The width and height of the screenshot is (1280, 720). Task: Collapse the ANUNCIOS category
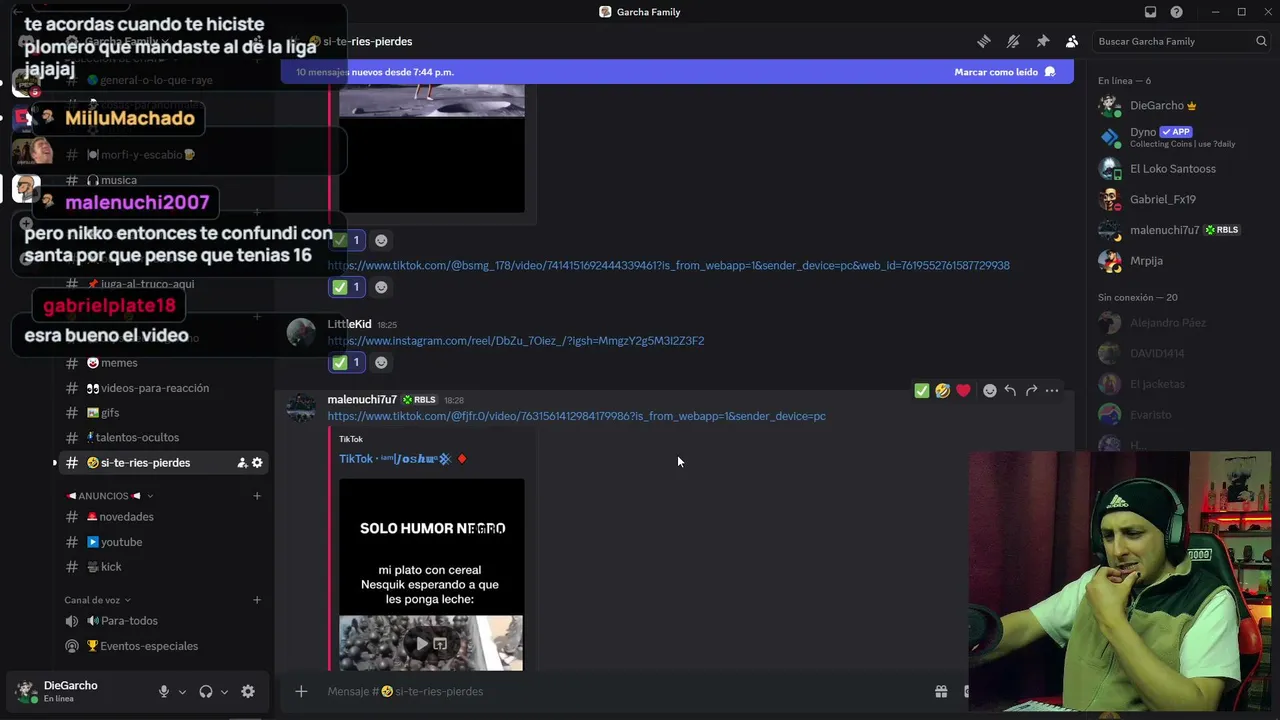[x=103, y=496]
